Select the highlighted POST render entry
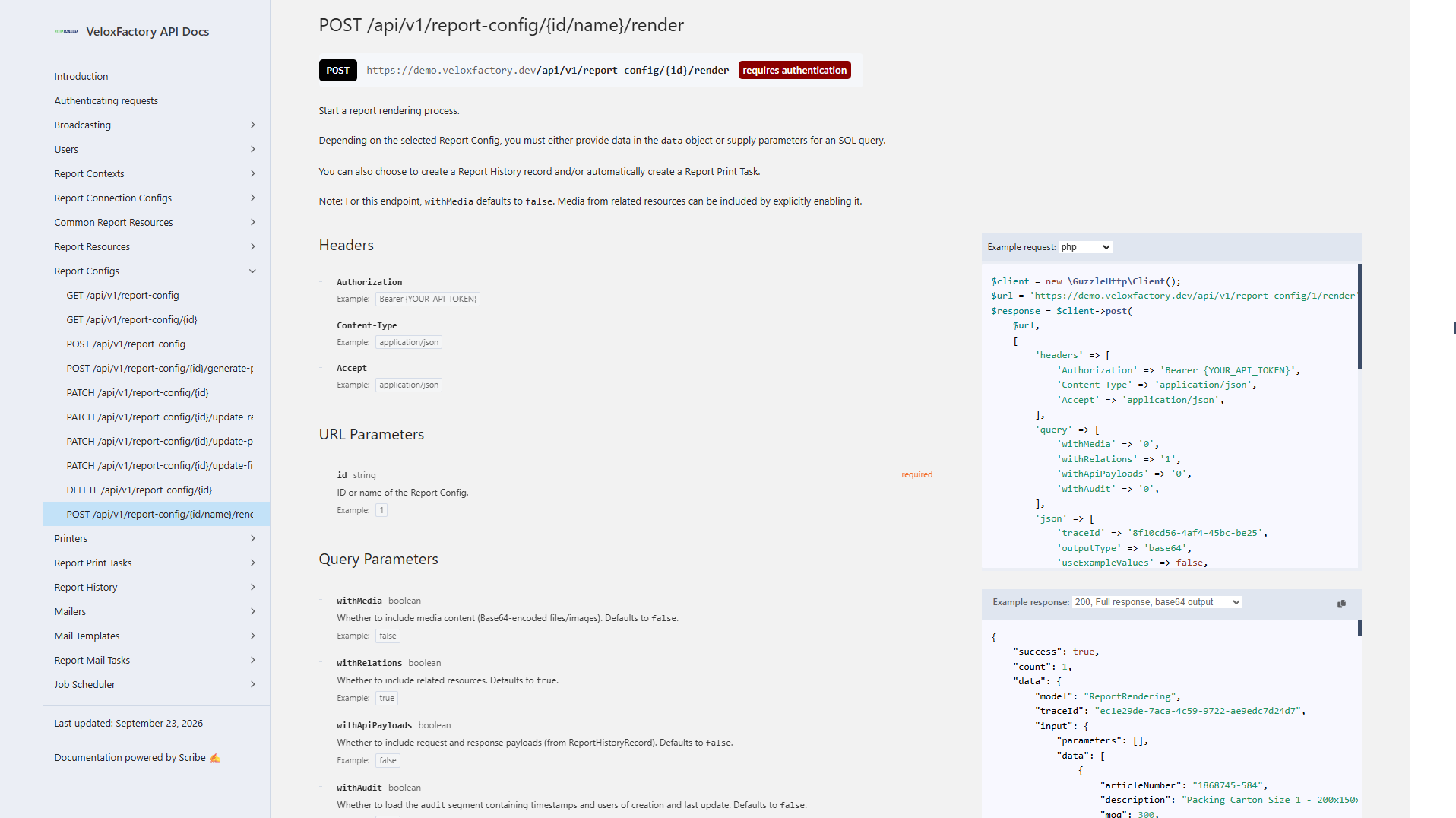The width and height of the screenshot is (1456, 818). 156,514
